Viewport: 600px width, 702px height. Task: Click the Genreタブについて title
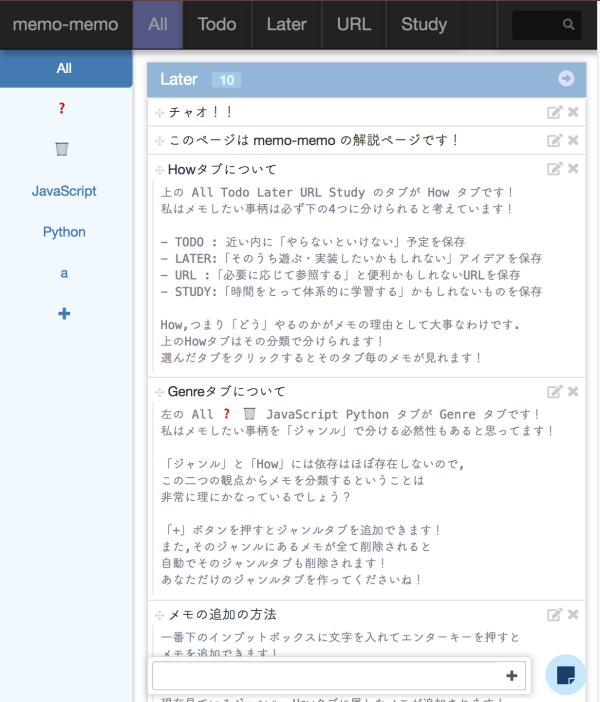click(x=226, y=392)
